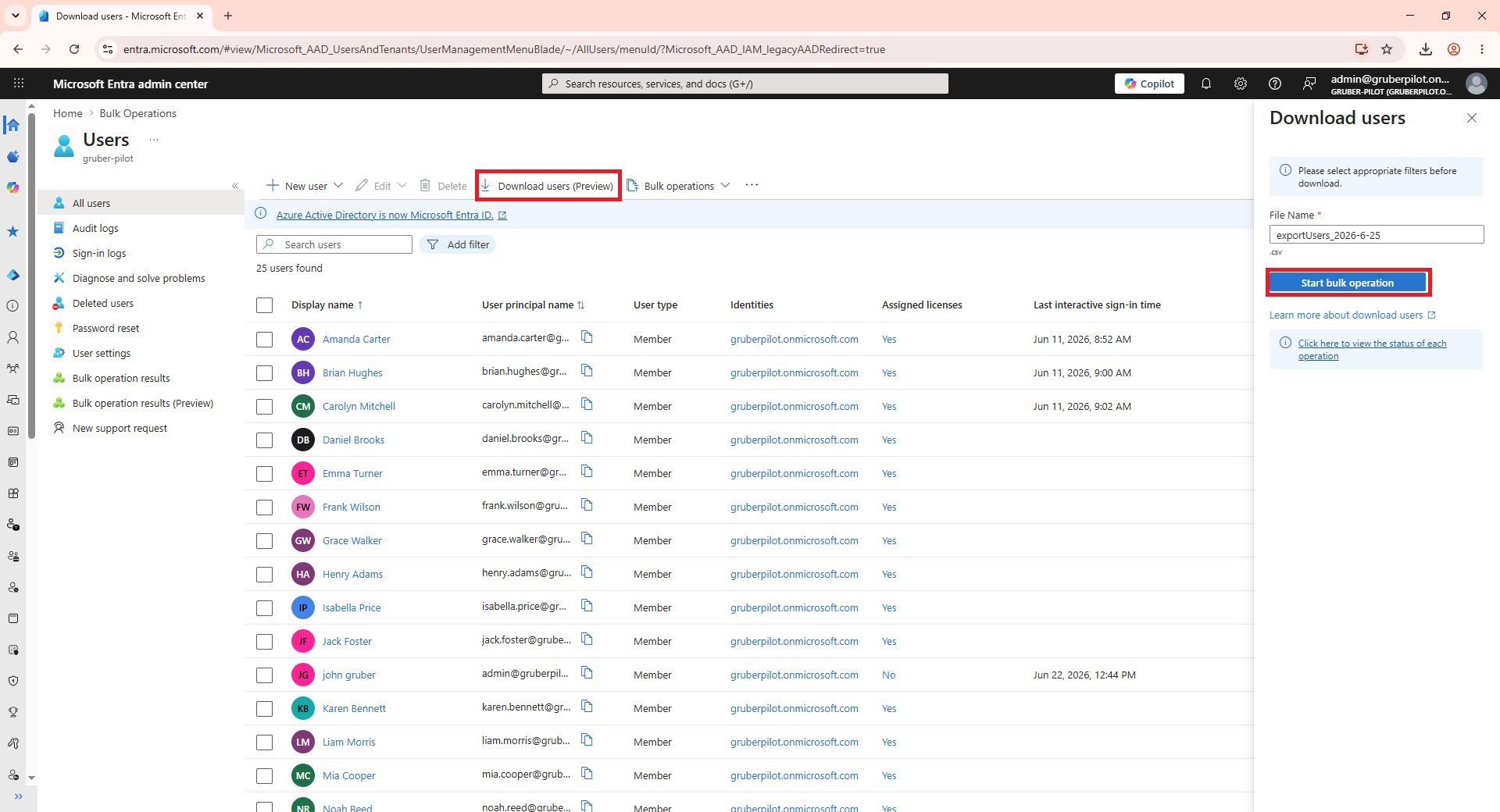This screenshot has width=1500, height=812.
Task: Open Audit logs in the menu
Action: 95,228
